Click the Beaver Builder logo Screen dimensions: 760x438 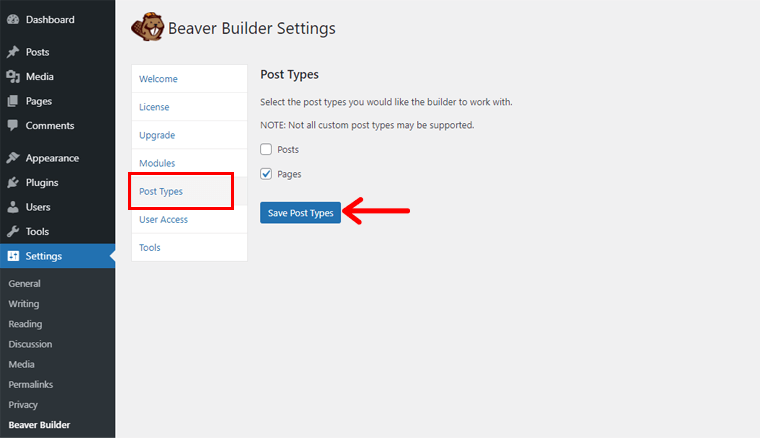point(148,28)
